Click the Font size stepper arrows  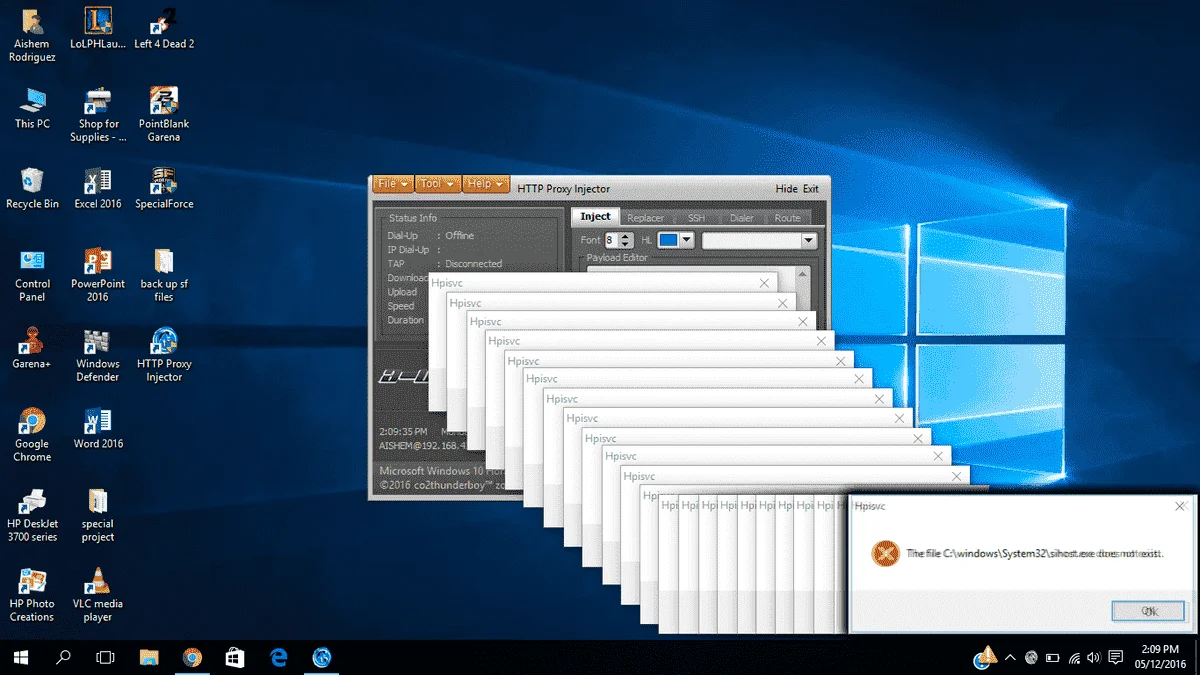[x=626, y=240]
